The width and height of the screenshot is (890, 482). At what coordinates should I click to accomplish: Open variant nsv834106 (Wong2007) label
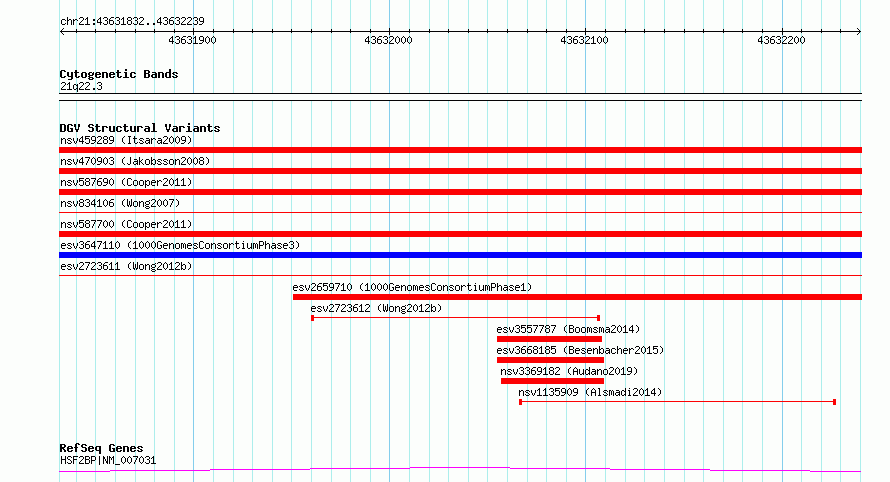120,203
